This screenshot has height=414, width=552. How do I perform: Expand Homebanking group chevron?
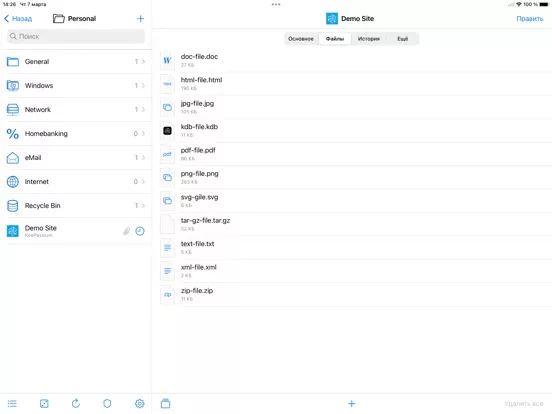click(143, 134)
